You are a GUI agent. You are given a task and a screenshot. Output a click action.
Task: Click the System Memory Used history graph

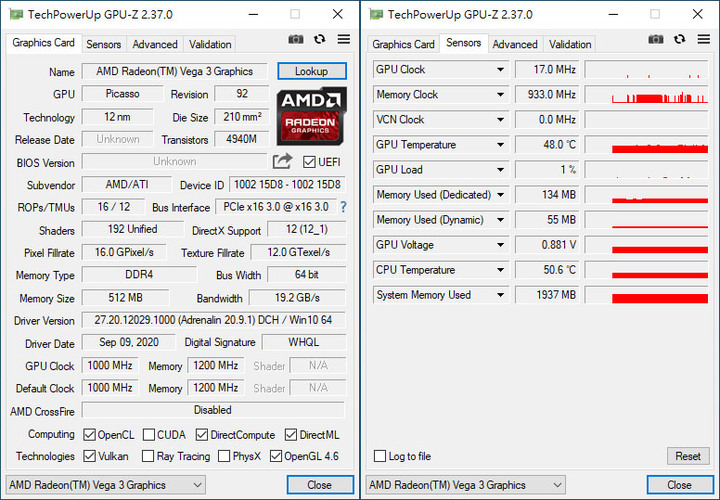coord(647,295)
